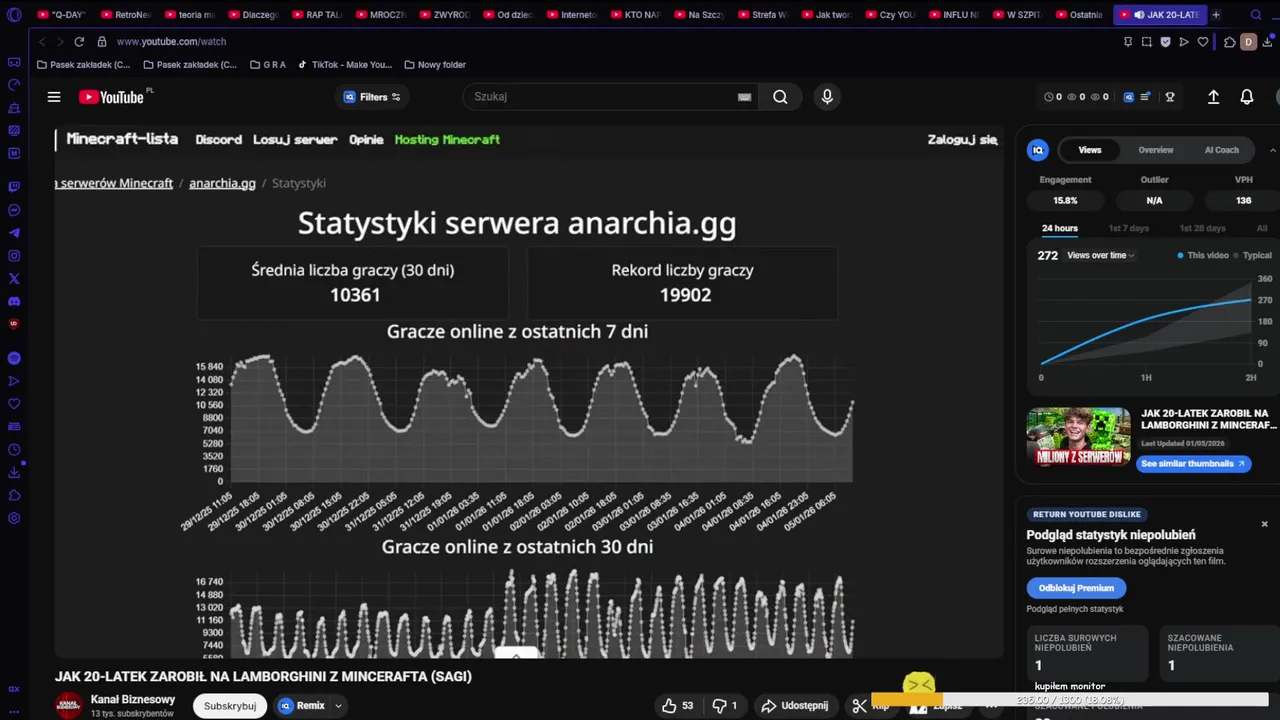Like the video with thumbs up

point(677,705)
